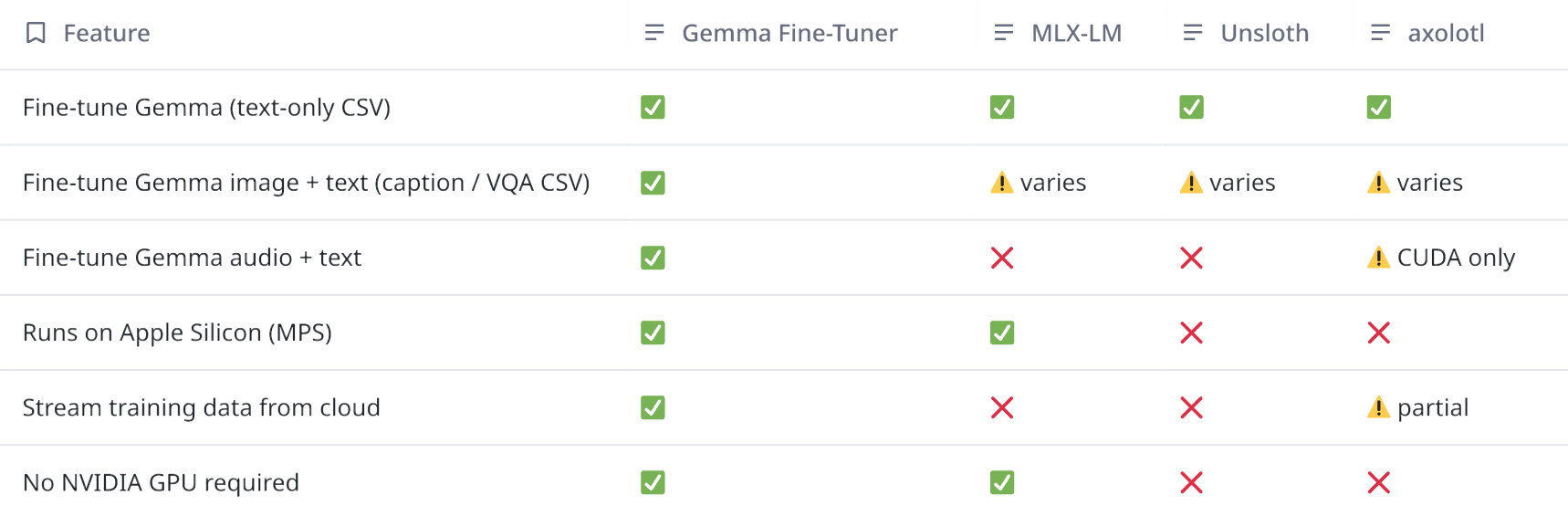Screen dimensions: 1568x517
Task: Click the text-type icon beside MLX-LM header
Action: pyautogui.click(x=1003, y=33)
